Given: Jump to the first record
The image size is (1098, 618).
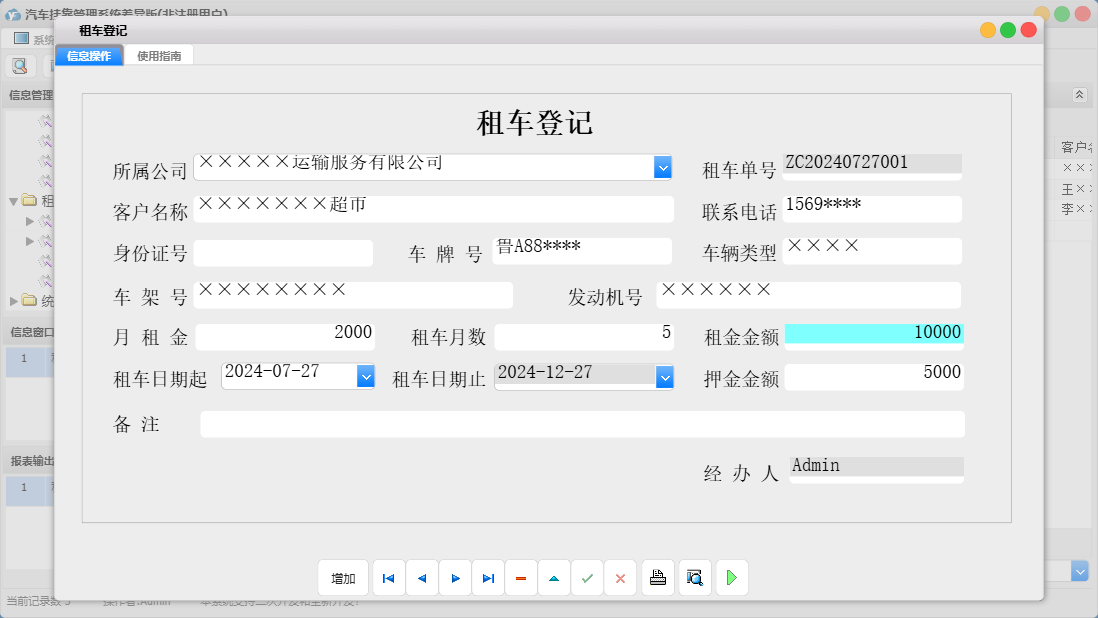Looking at the screenshot, I should (x=388, y=577).
